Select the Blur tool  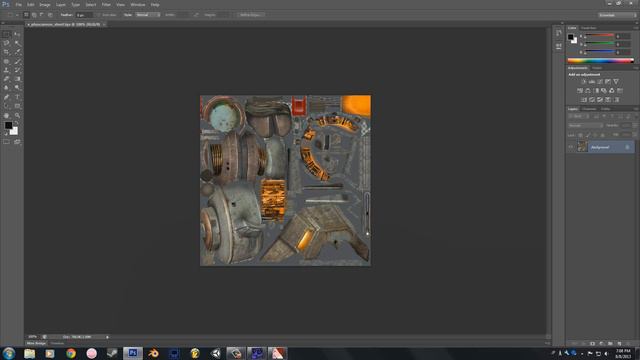(x=7, y=88)
